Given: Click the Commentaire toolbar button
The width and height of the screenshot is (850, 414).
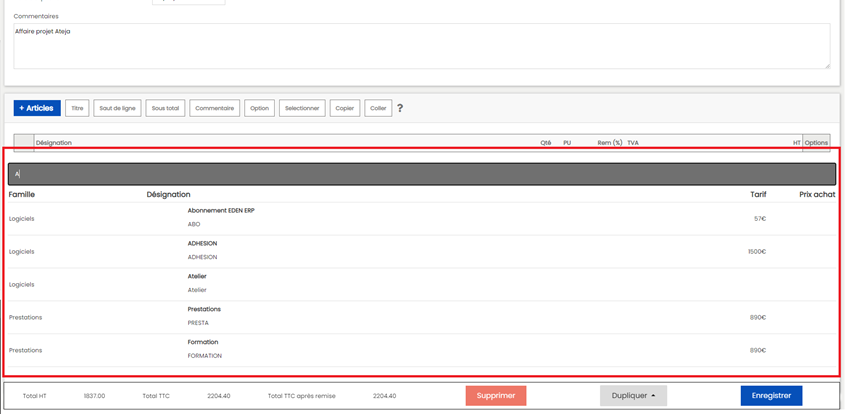Looking at the screenshot, I should pos(214,108).
